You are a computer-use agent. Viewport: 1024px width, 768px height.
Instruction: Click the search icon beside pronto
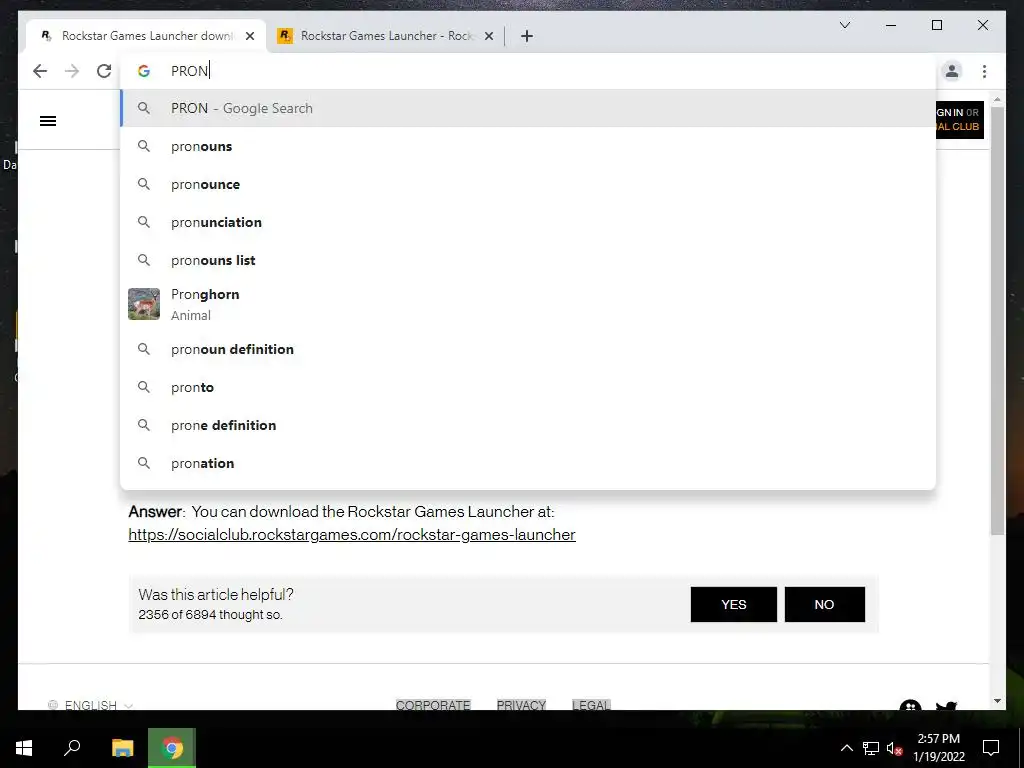click(144, 387)
